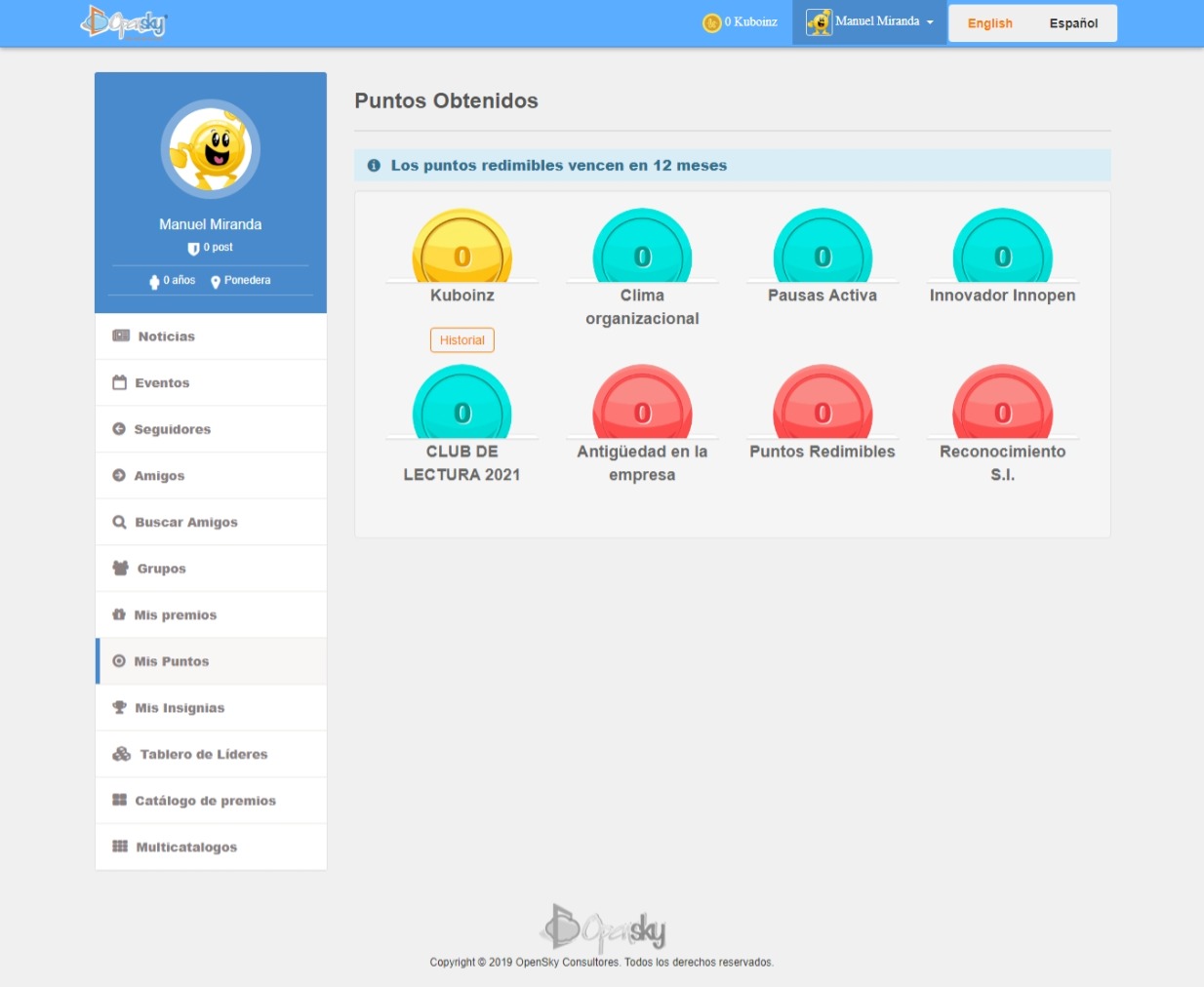
Task: Open the Tablero de Líderes menu item
Action: tap(211, 755)
